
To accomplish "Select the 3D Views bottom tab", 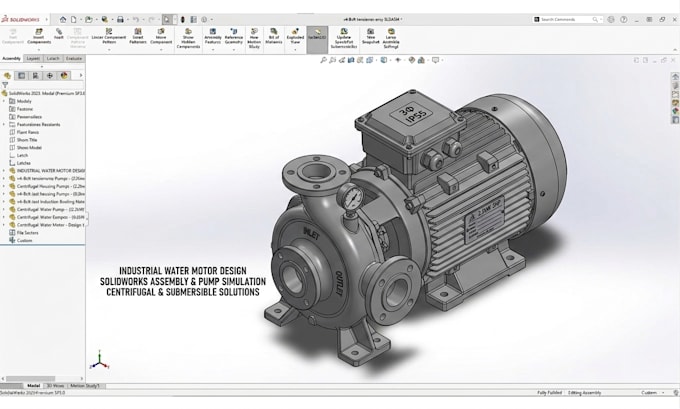I will [x=55, y=386].
